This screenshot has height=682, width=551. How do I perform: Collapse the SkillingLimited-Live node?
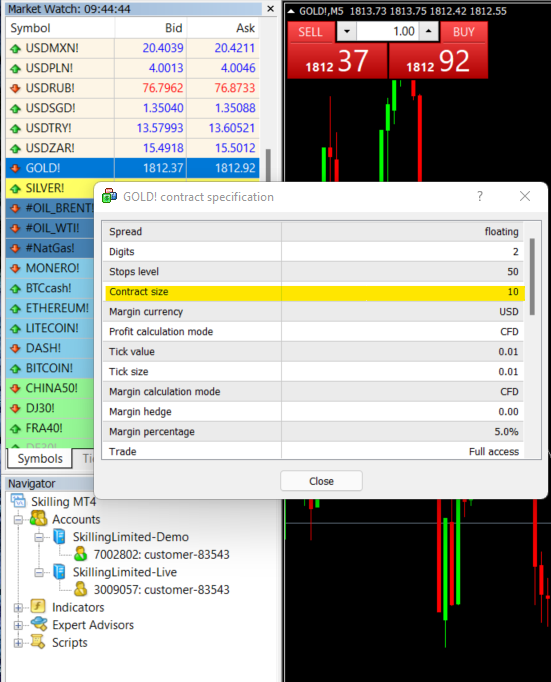(x=39, y=572)
